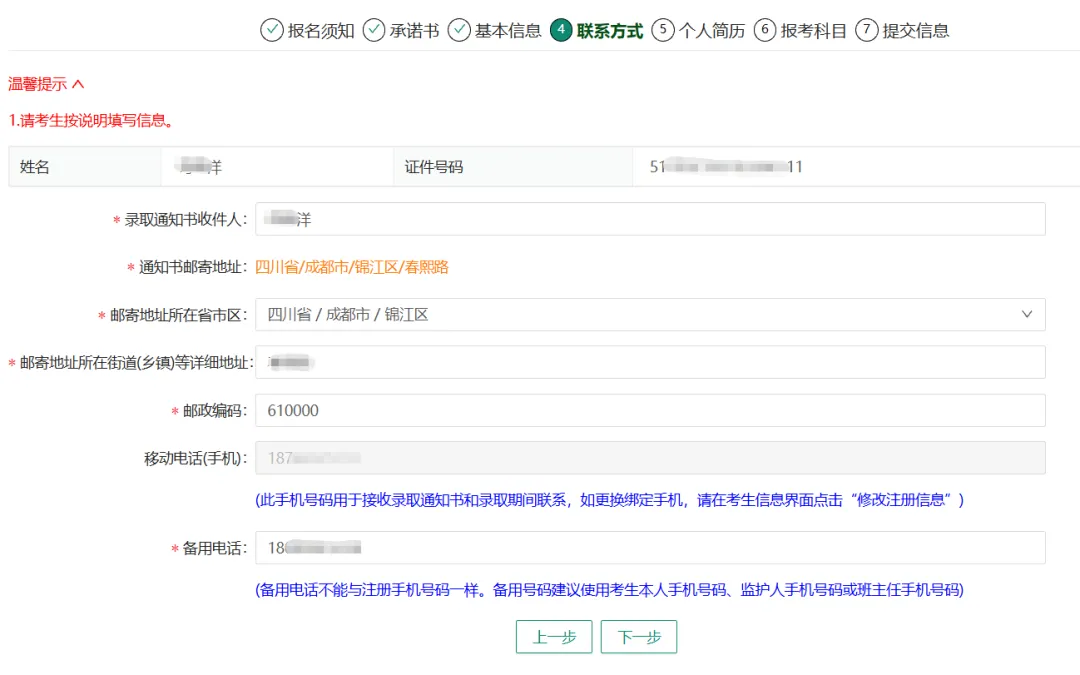Go to the 报名须知 step
Viewport: 1080px width, 675px height.
tap(321, 31)
